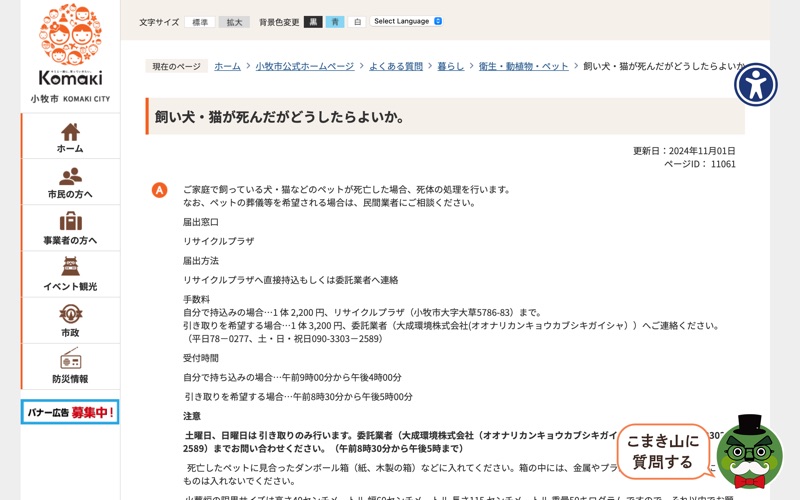
Task: Switch background color to 黒
Action: tap(313, 21)
